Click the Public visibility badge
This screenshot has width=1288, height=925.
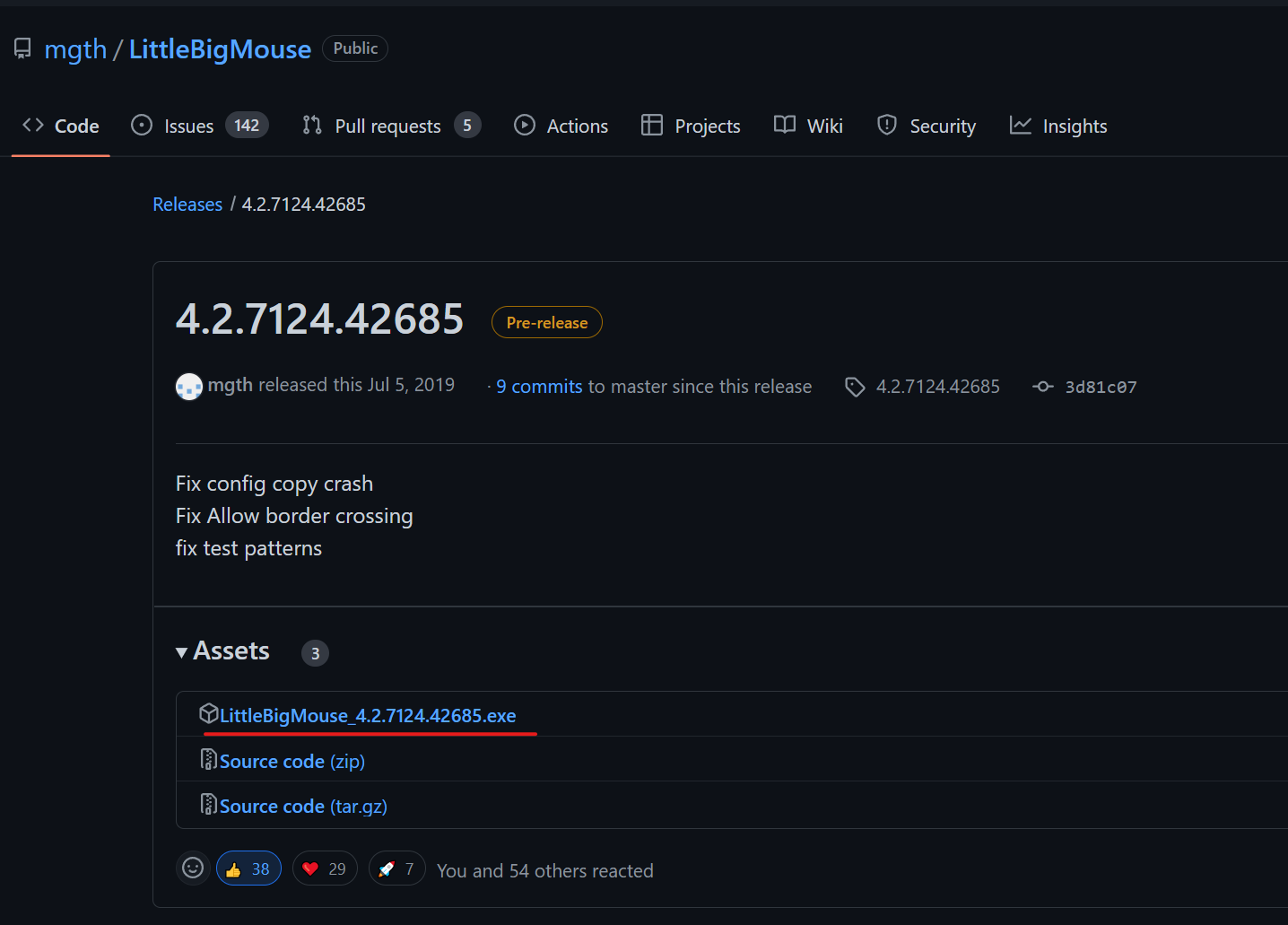pyautogui.click(x=355, y=48)
